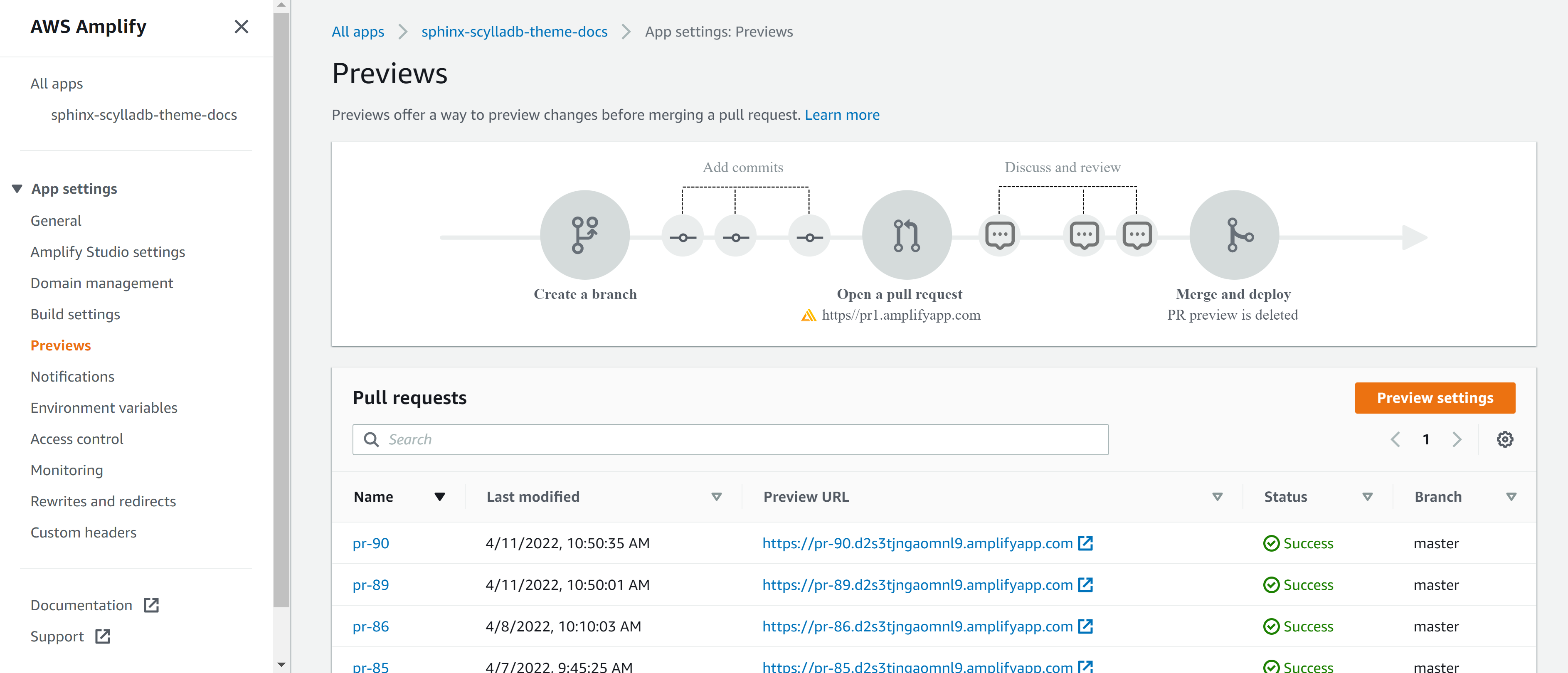The height and width of the screenshot is (673, 1568).
Task: Sort by Branch column arrow
Action: (x=1511, y=496)
